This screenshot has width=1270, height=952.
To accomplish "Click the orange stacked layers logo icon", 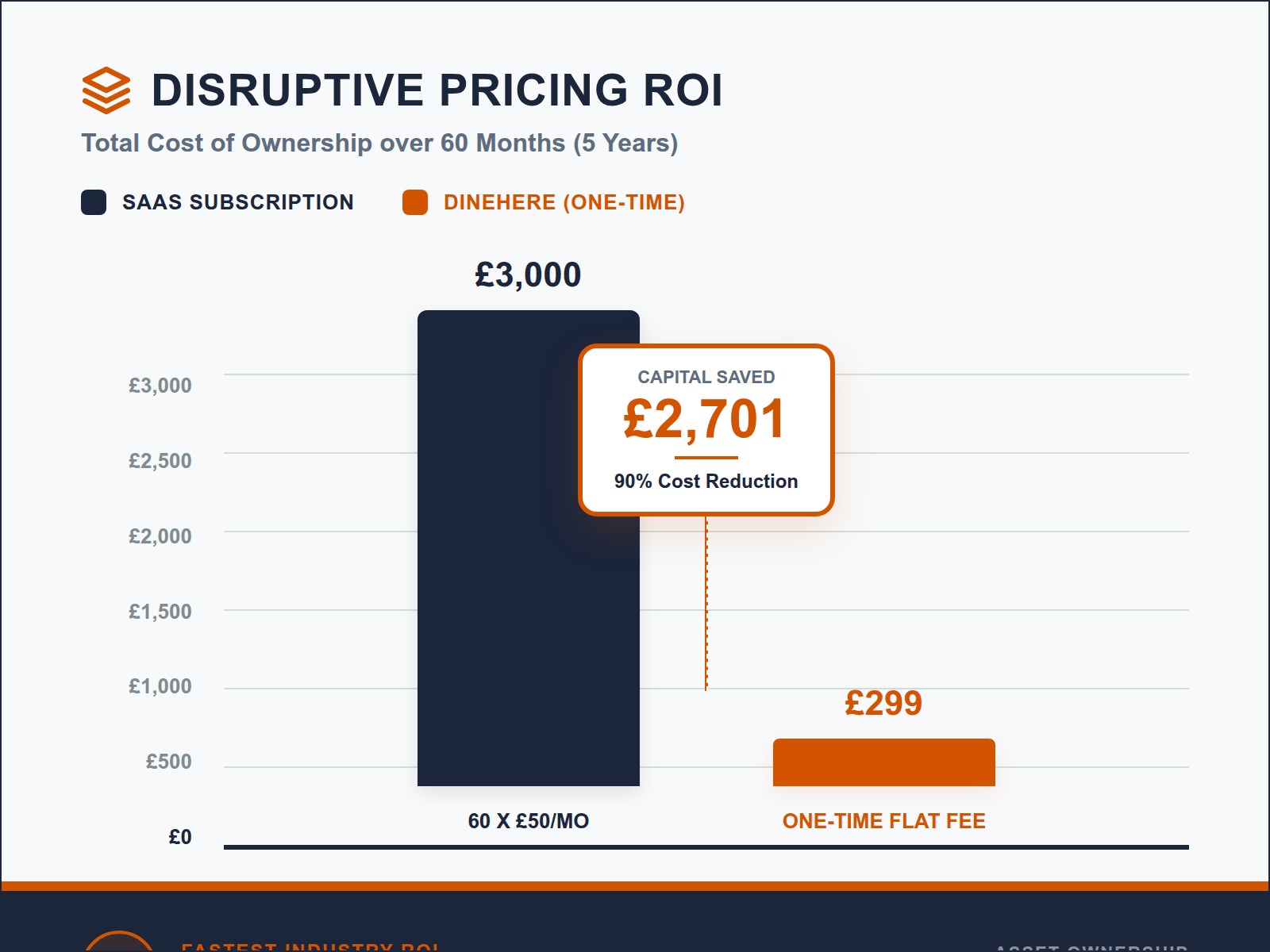I will click(x=106, y=90).
